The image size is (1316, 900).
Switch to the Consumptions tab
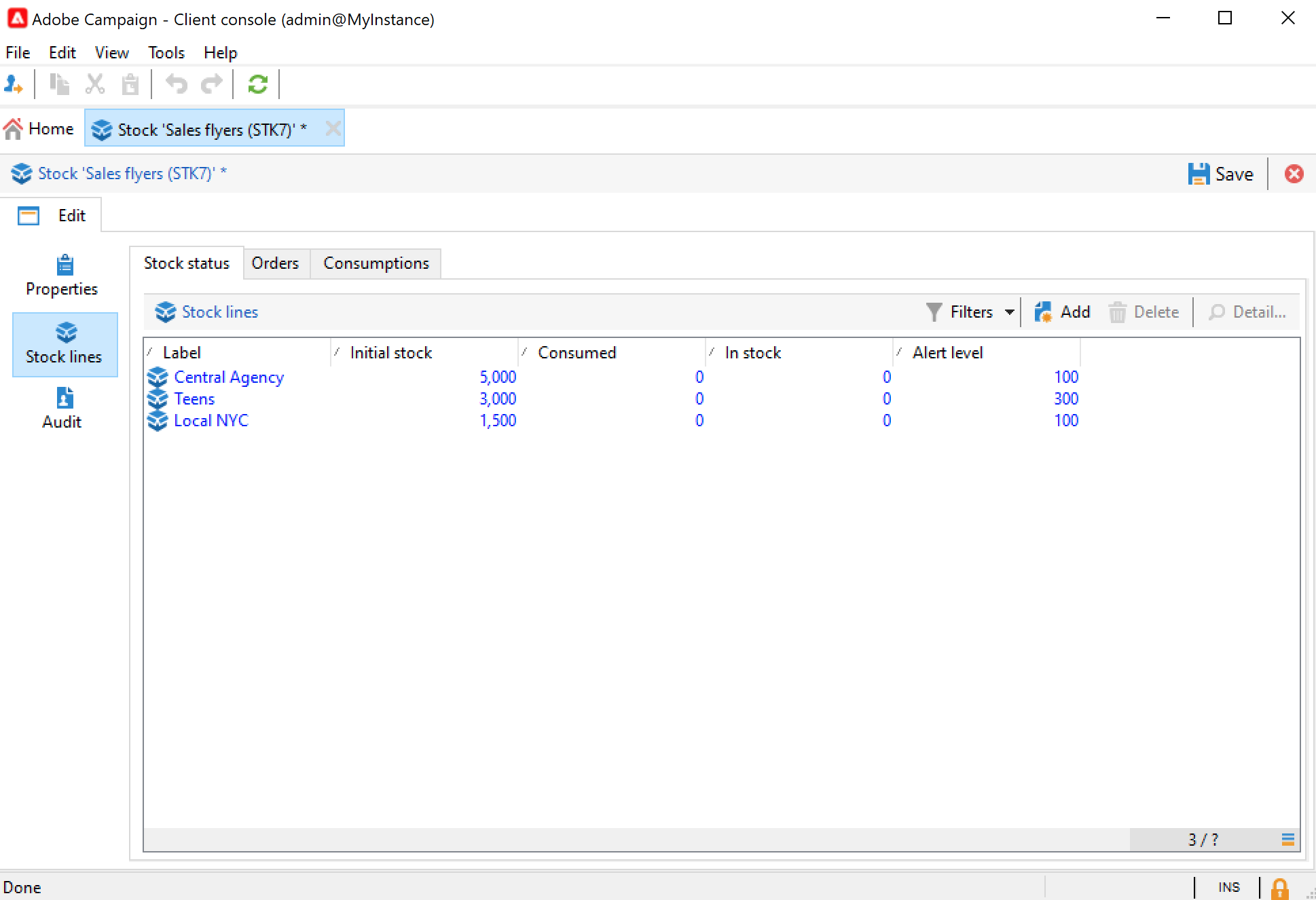pos(376,263)
